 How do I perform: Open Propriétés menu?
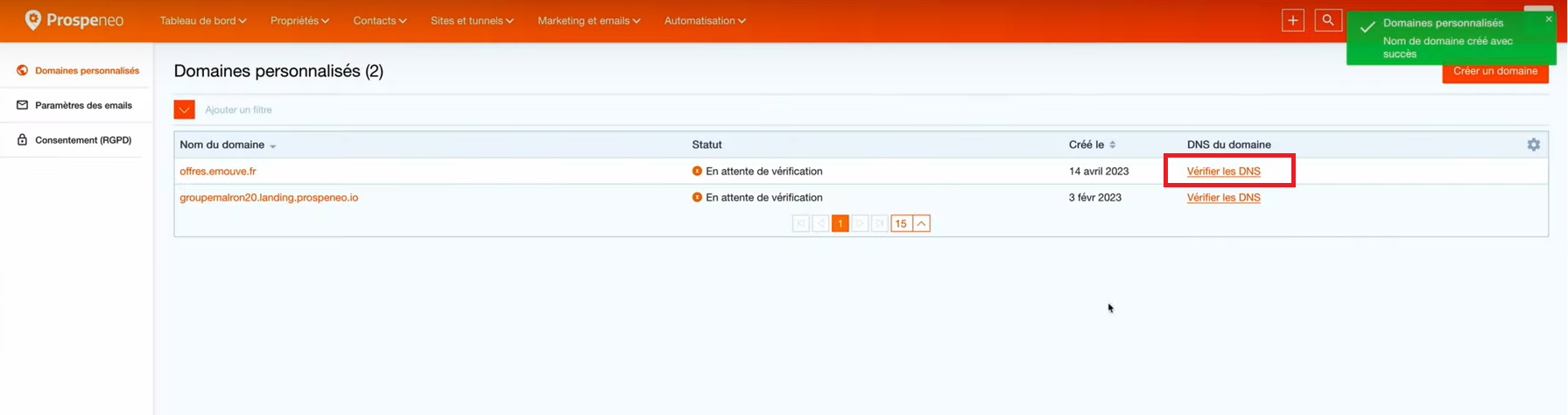point(299,20)
